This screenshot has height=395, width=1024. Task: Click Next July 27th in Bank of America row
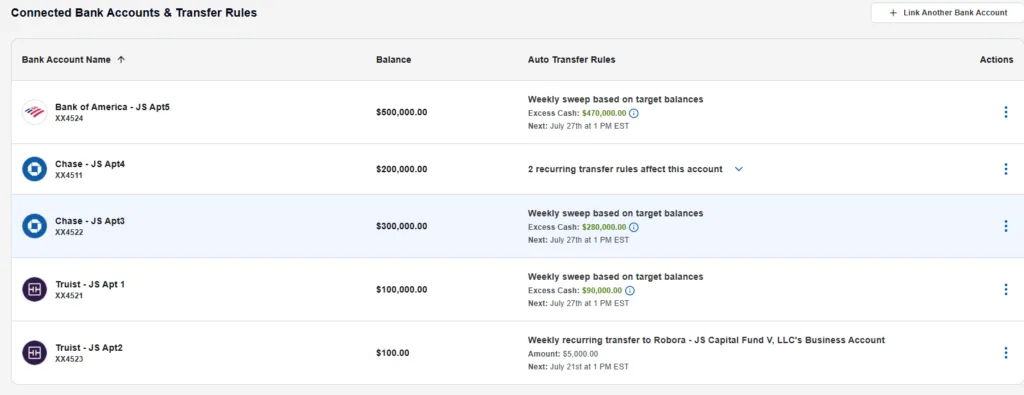tap(578, 126)
